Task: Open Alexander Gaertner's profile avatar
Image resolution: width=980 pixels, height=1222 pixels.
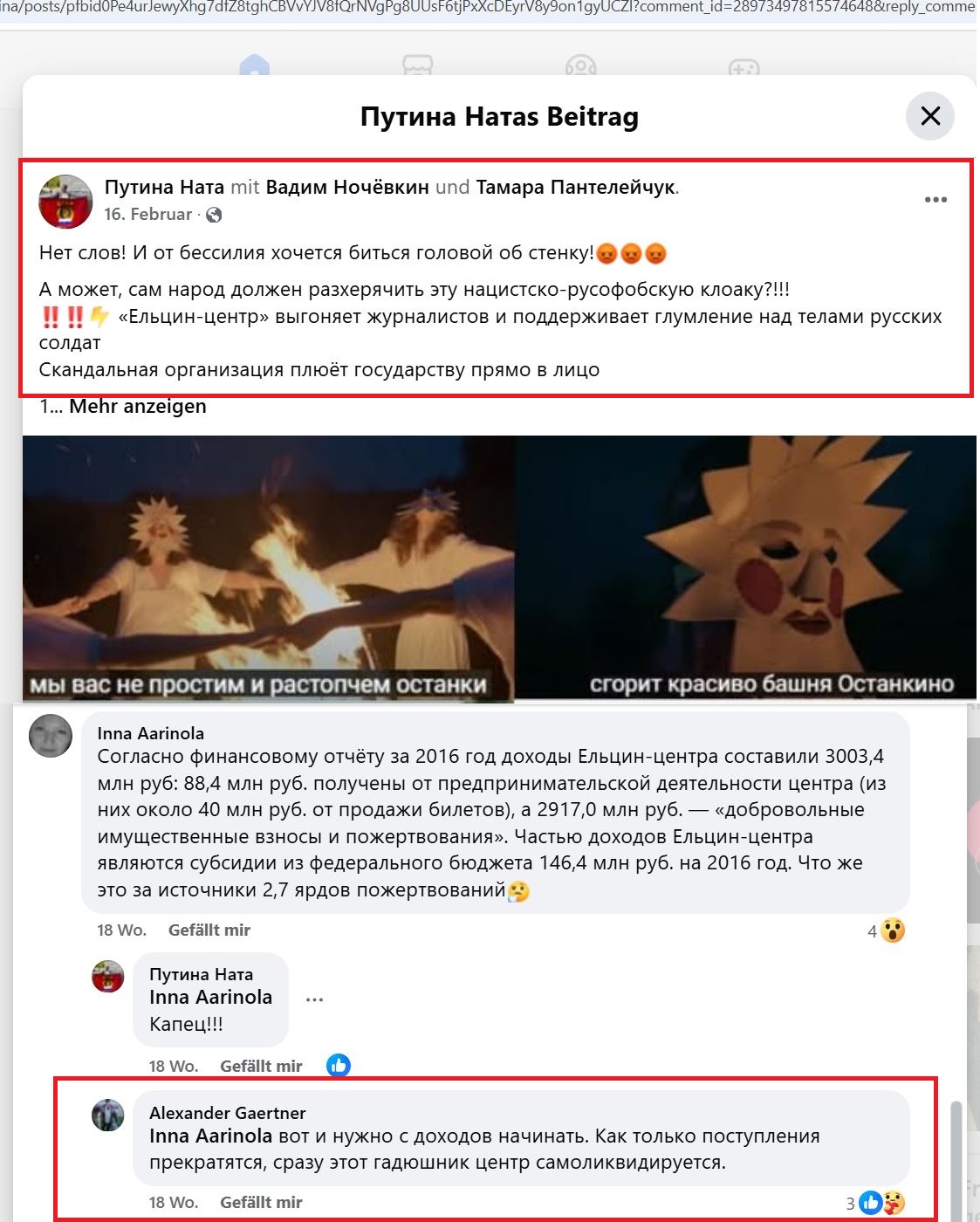Action: pos(108,1115)
